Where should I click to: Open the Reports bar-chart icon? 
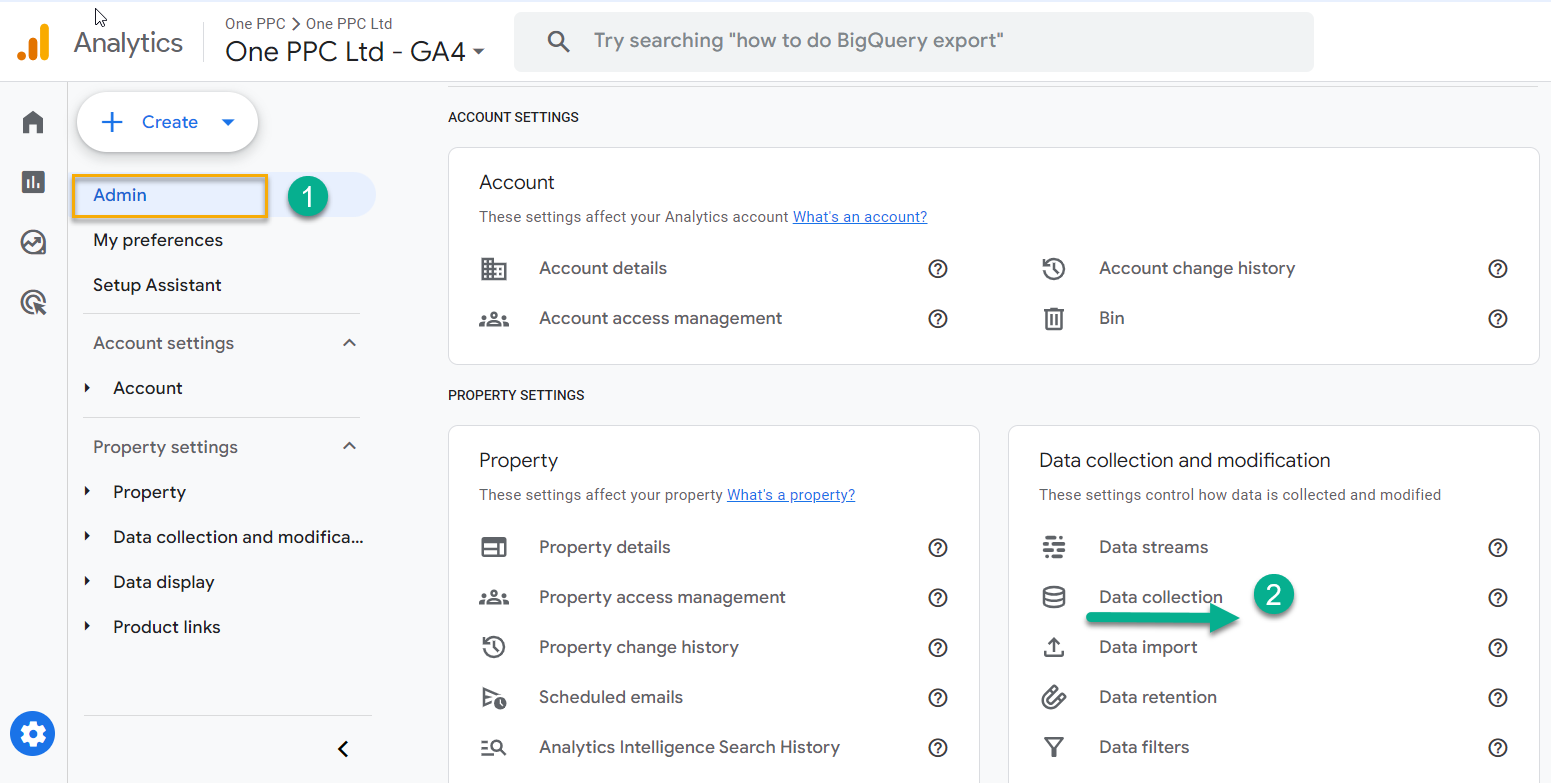click(x=33, y=182)
